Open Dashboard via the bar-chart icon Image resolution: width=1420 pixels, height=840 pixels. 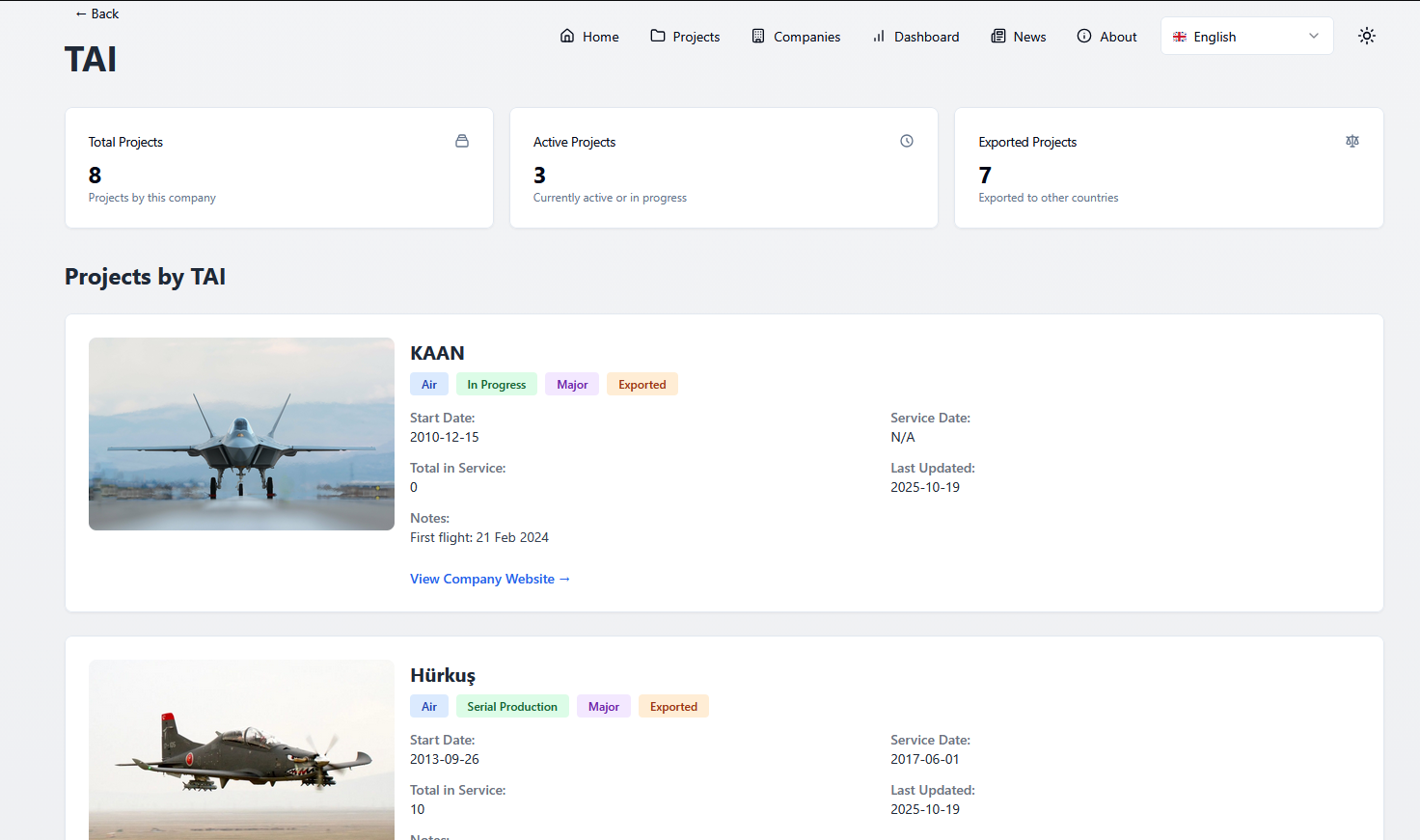pyautogui.click(x=879, y=36)
